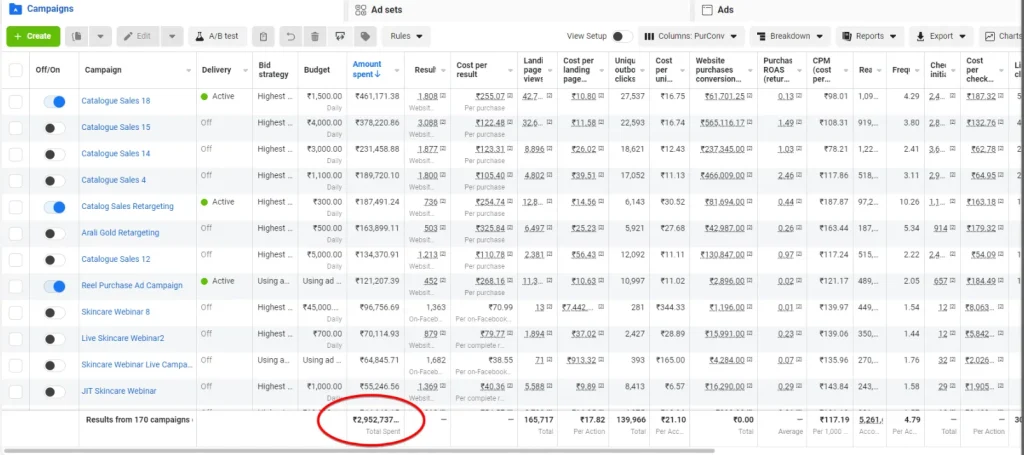The image size is (1024, 455).
Task: Switch to the Ads tab
Action: 725,9
